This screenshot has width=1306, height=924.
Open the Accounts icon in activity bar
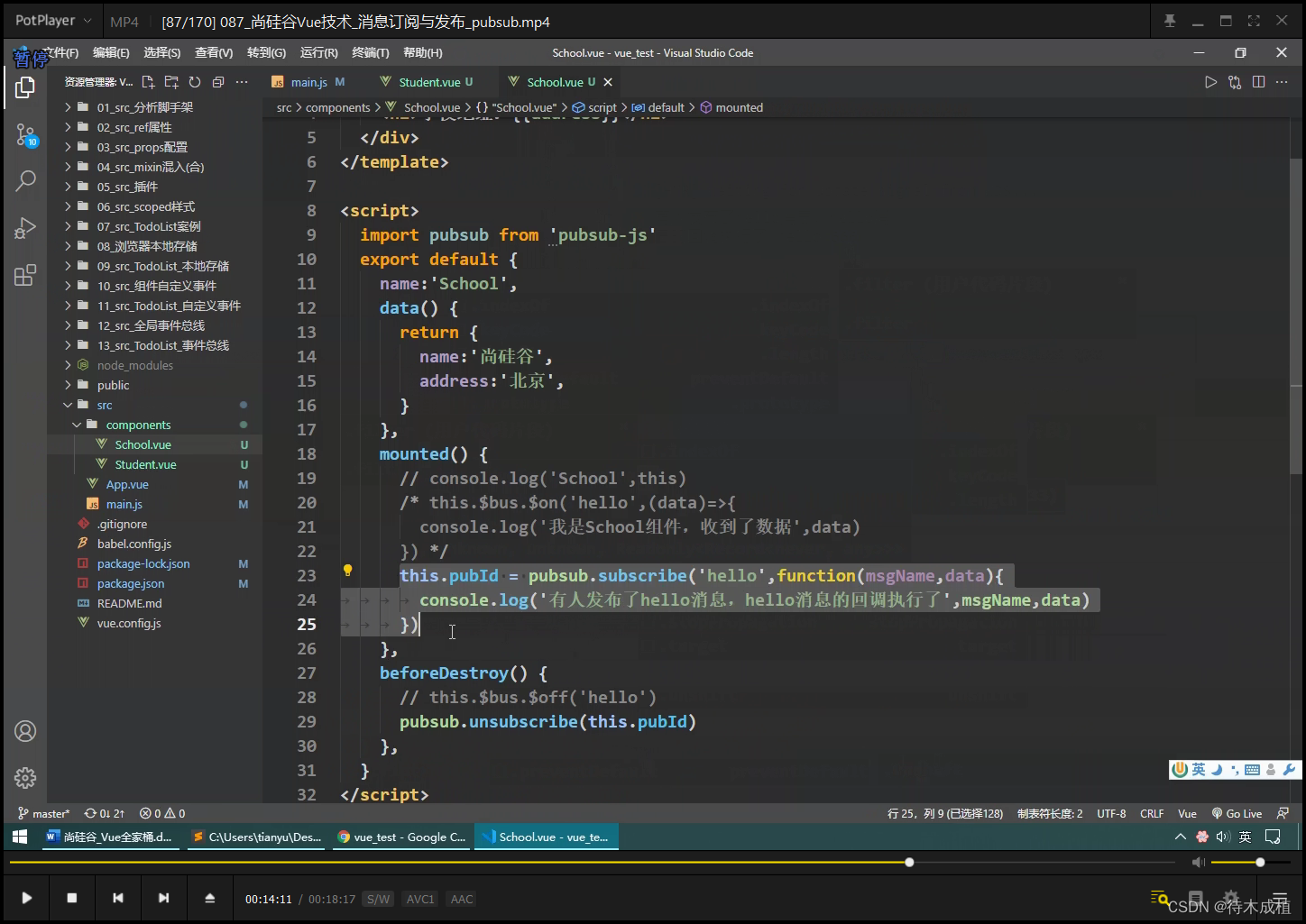pyautogui.click(x=25, y=731)
